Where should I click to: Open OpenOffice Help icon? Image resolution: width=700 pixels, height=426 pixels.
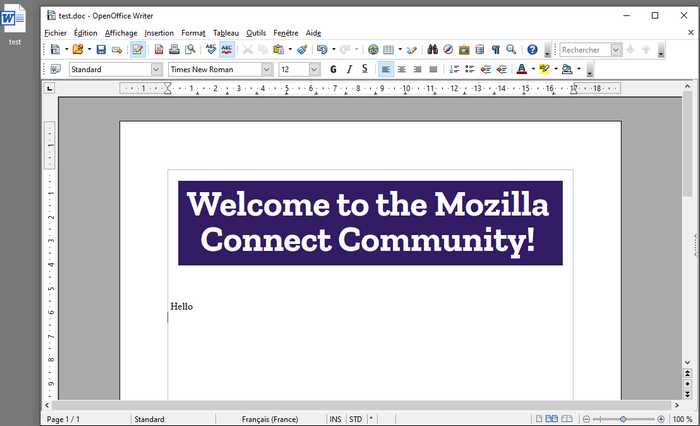pos(532,49)
